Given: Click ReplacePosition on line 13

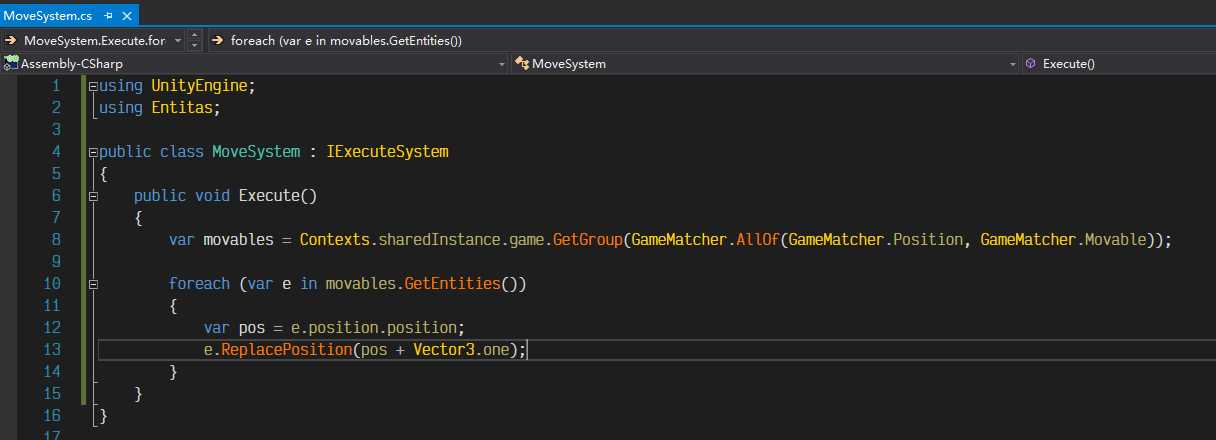Looking at the screenshot, I should point(286,350).
